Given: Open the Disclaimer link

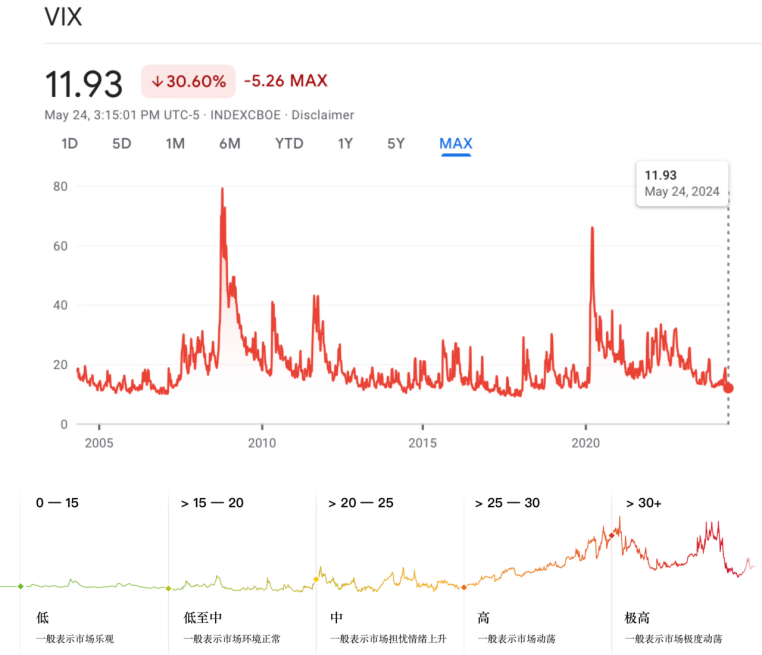Looking at the screenshot, I should click(323, 115).
